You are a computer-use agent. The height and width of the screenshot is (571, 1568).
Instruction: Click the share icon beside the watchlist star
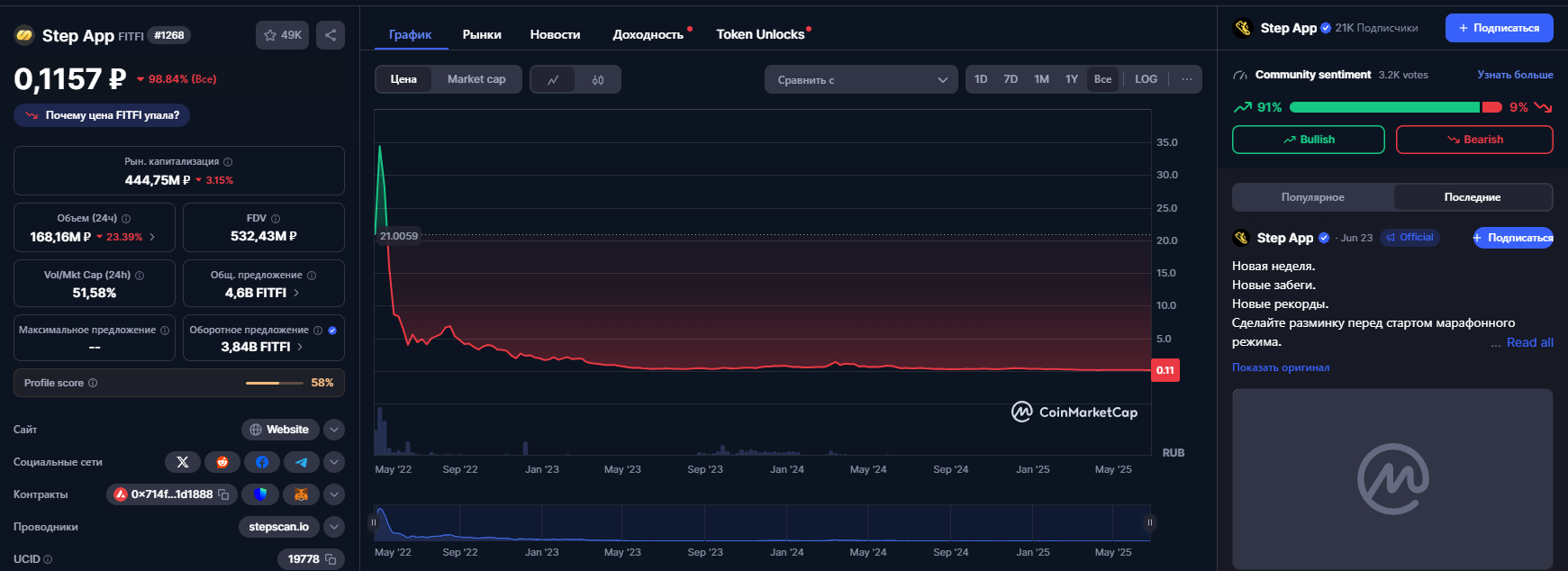pyautogui.click(x=331, y=35)
